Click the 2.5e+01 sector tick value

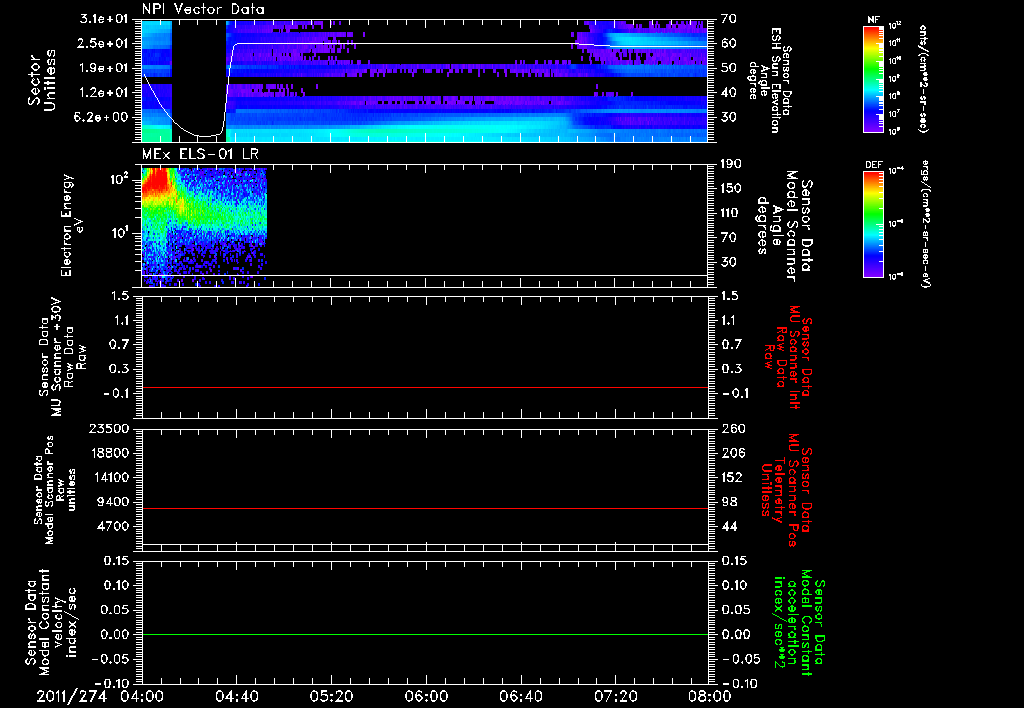coord(101,43)
